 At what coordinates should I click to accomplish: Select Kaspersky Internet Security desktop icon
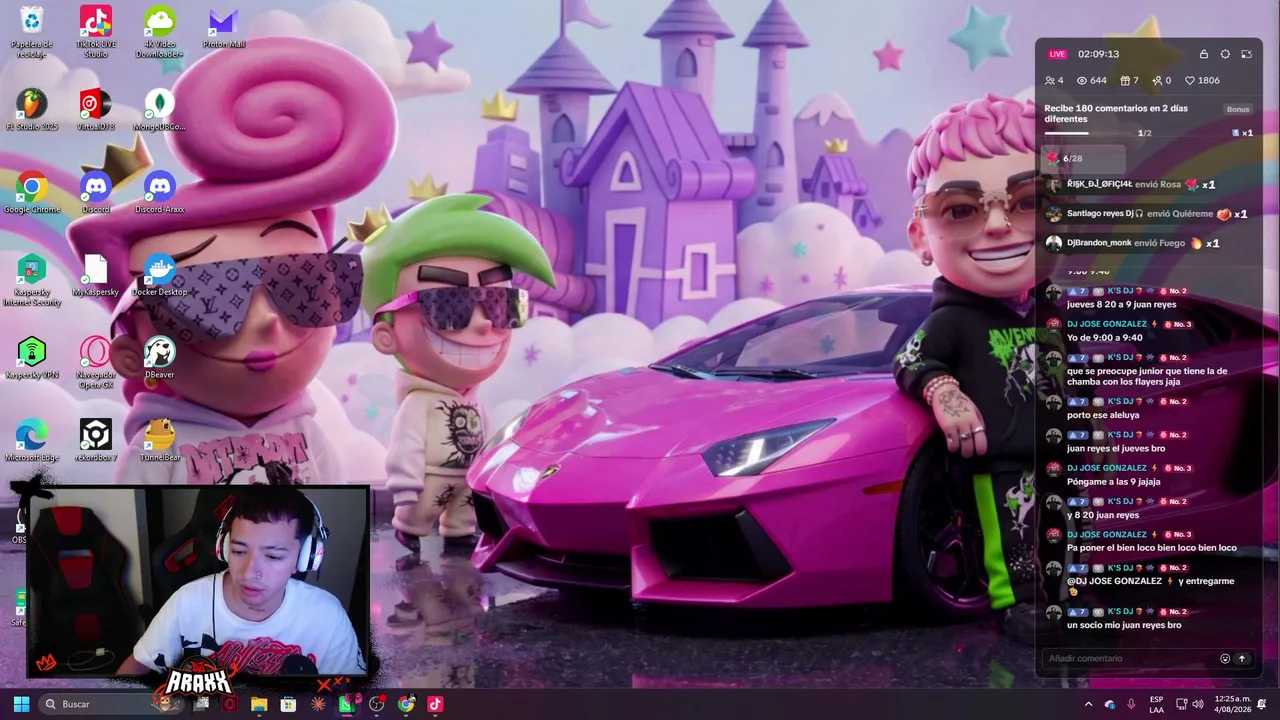click(x=31, y=280)
